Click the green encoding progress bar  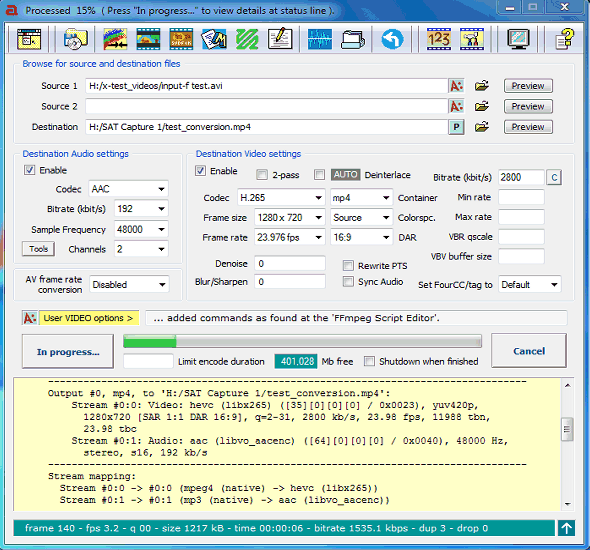302,342
